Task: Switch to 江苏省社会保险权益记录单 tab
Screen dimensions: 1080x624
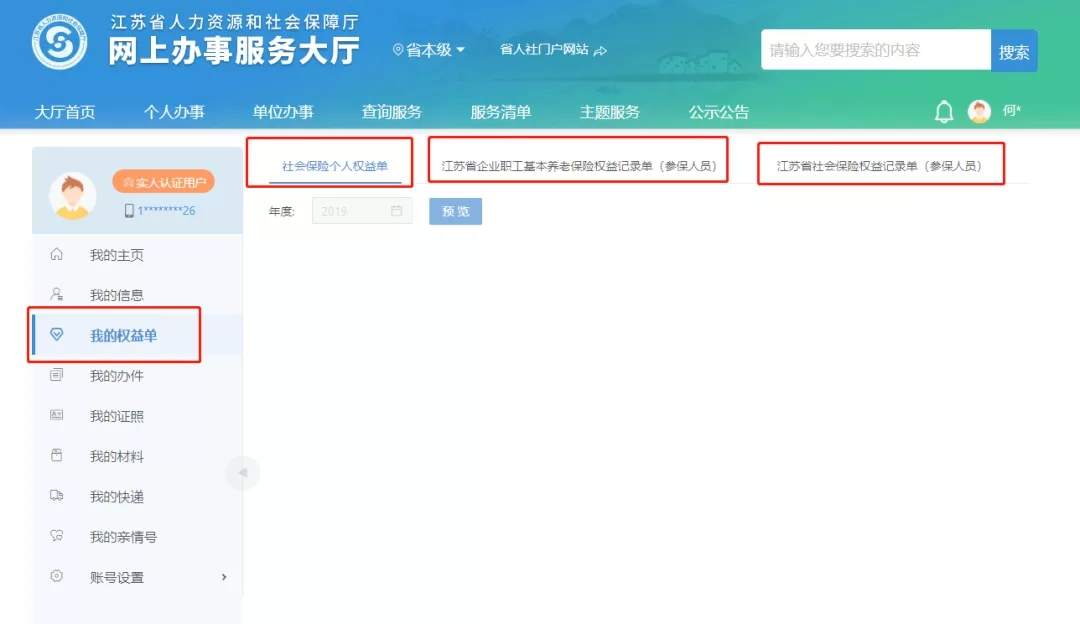Action: tap(878, 166)
